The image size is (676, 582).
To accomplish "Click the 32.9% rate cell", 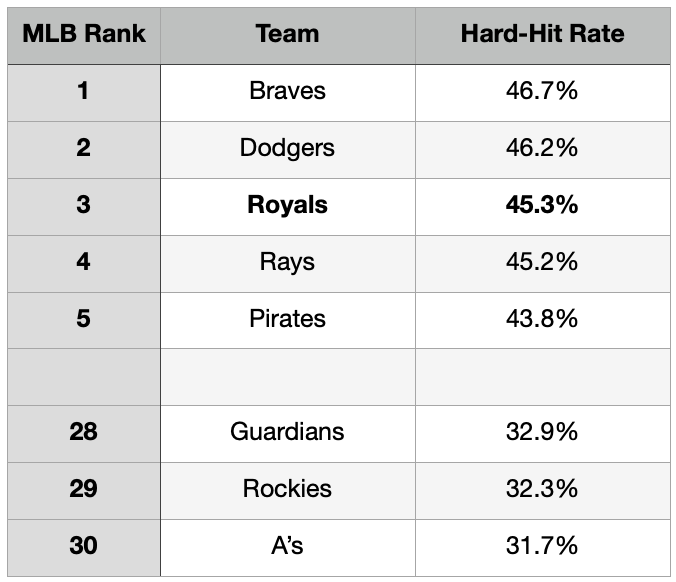I will coord(542,432).
